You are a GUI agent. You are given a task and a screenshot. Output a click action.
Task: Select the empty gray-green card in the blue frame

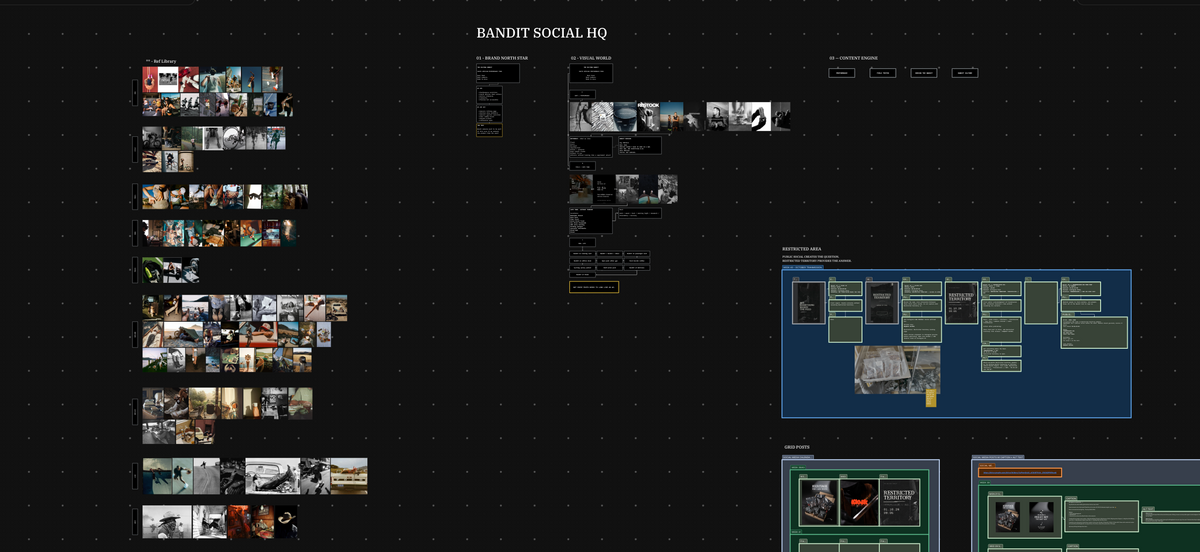1041,302
